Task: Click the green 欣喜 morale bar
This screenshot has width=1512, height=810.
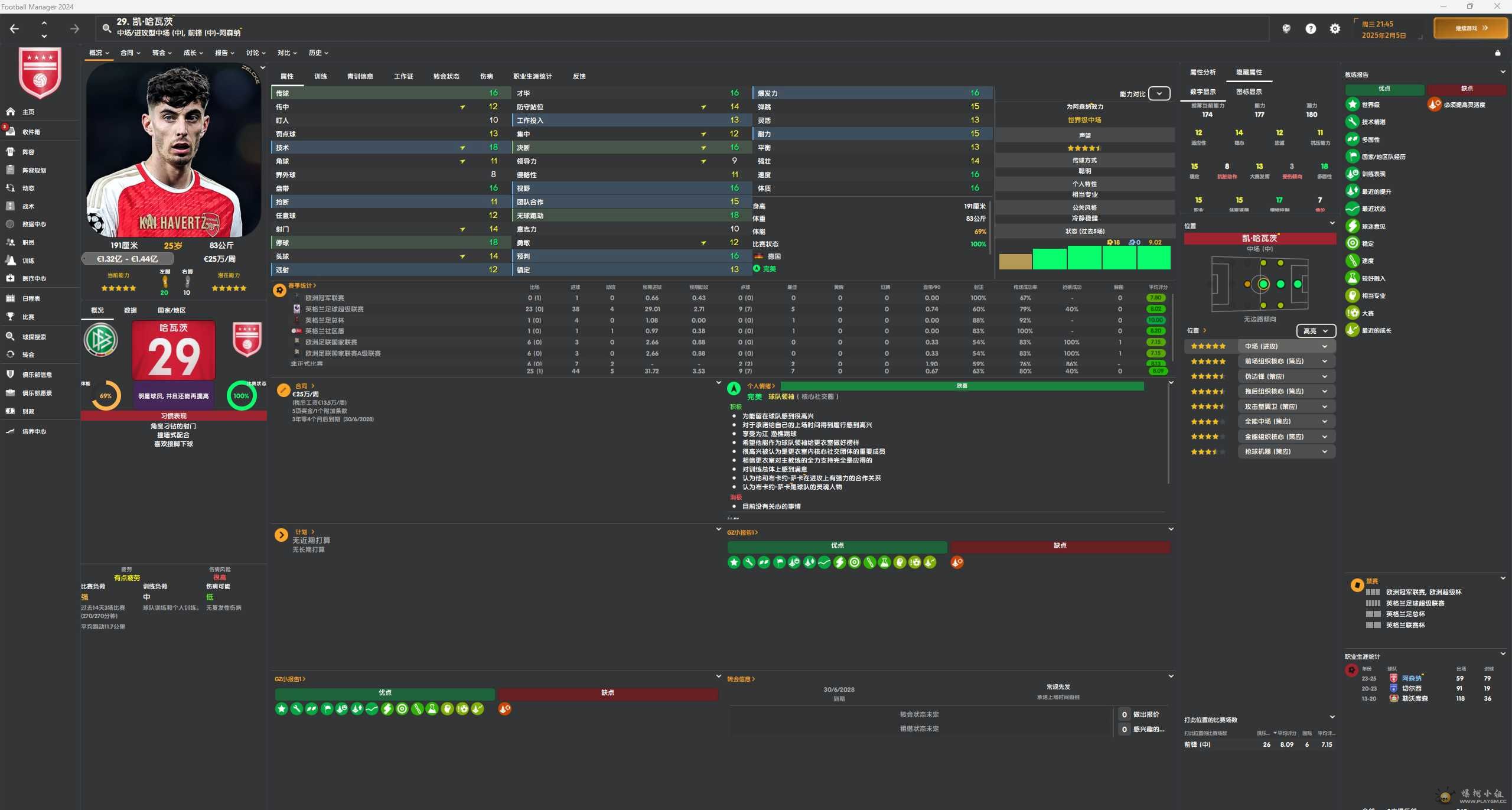Action: tap(962, 386)
